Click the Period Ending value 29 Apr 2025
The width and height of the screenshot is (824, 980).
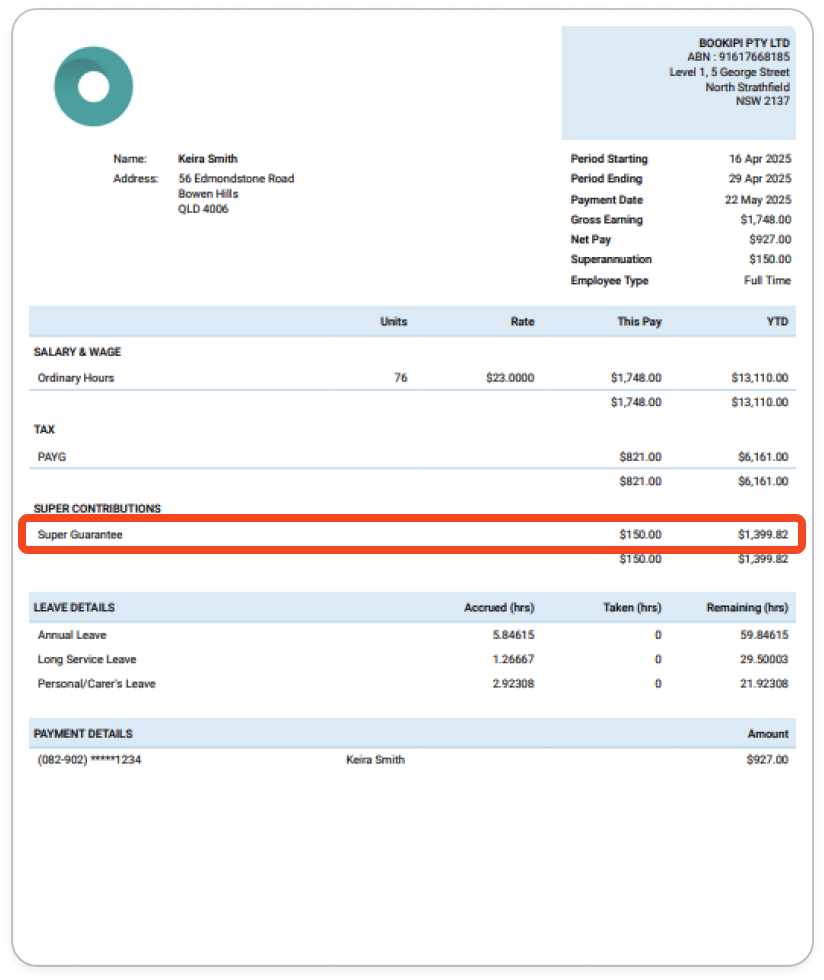click(758, 178)
